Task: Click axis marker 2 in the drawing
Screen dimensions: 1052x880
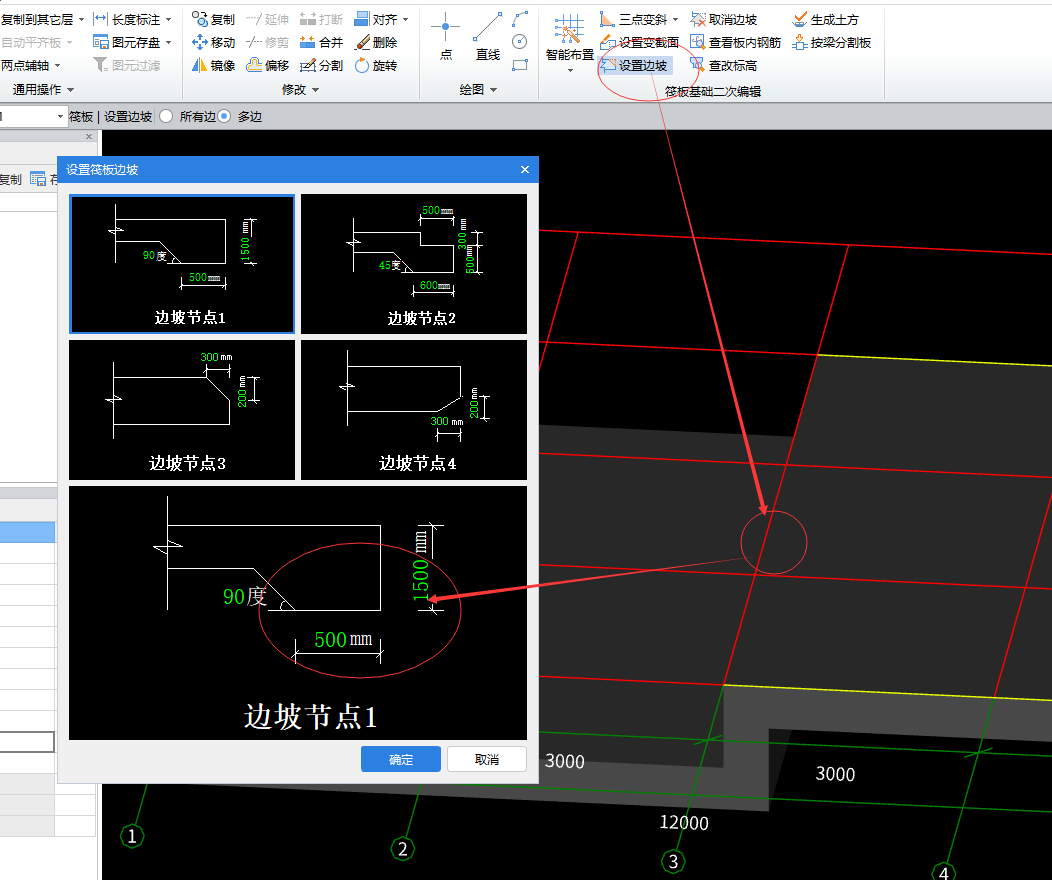Action: tap(403, 849)
